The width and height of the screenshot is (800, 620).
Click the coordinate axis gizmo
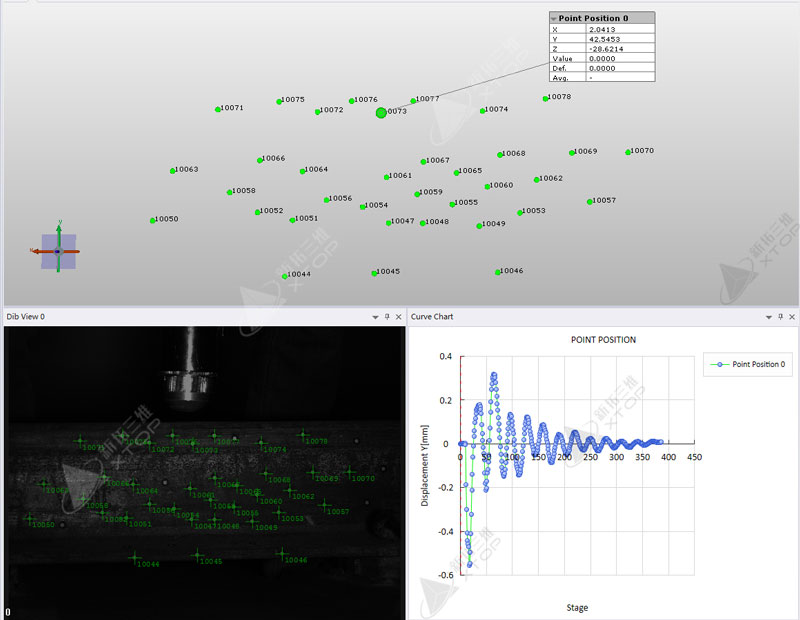point(58,251)
